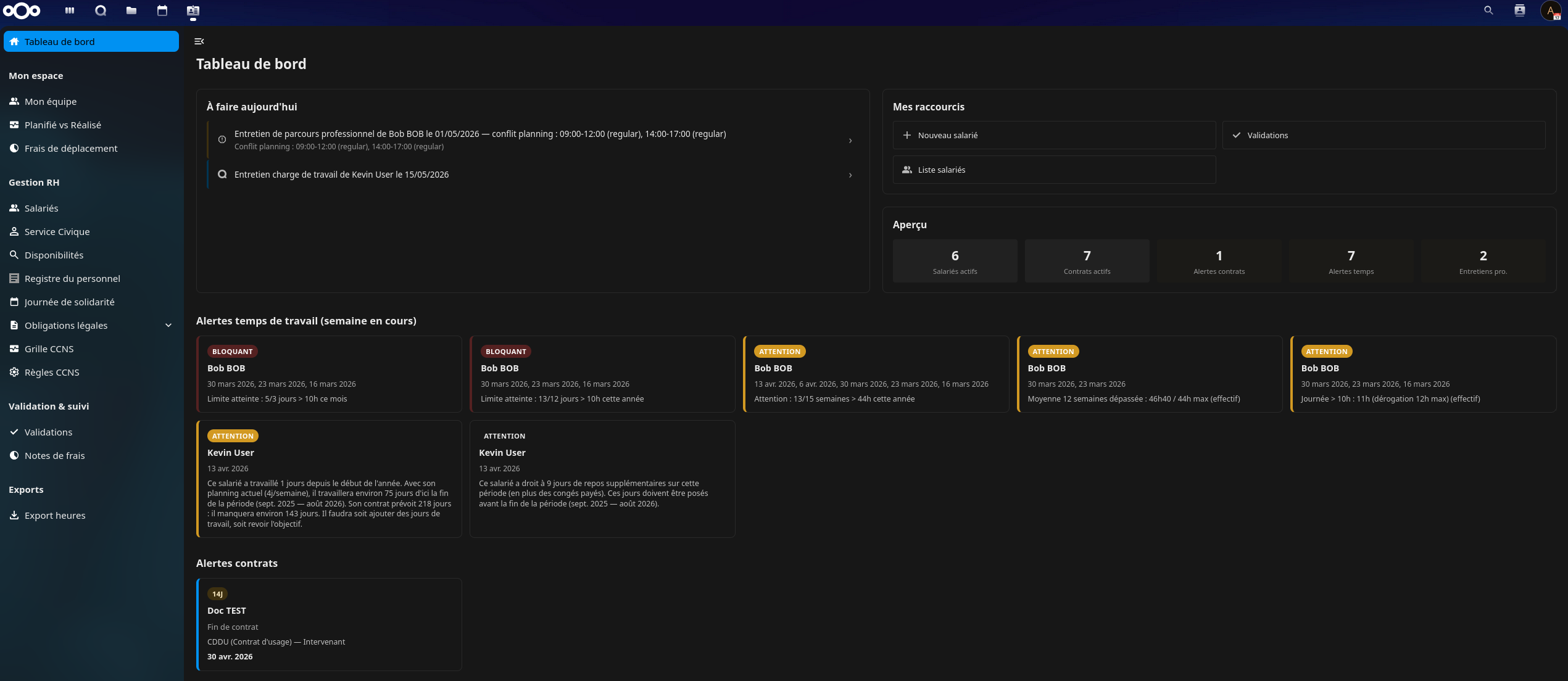1568x681 pixels.
Task: Open the unified search magnifier
Action: pyautogui.click(x=1488, y=10)
